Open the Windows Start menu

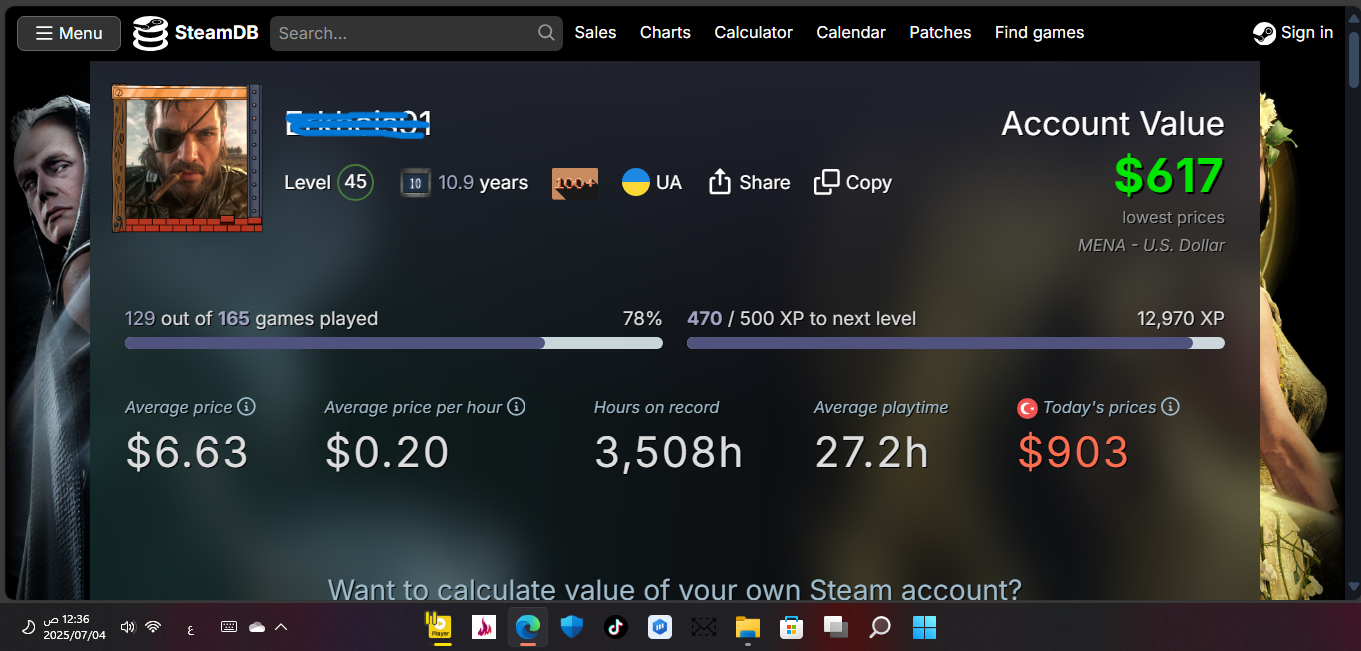click(x=923, y=627)
